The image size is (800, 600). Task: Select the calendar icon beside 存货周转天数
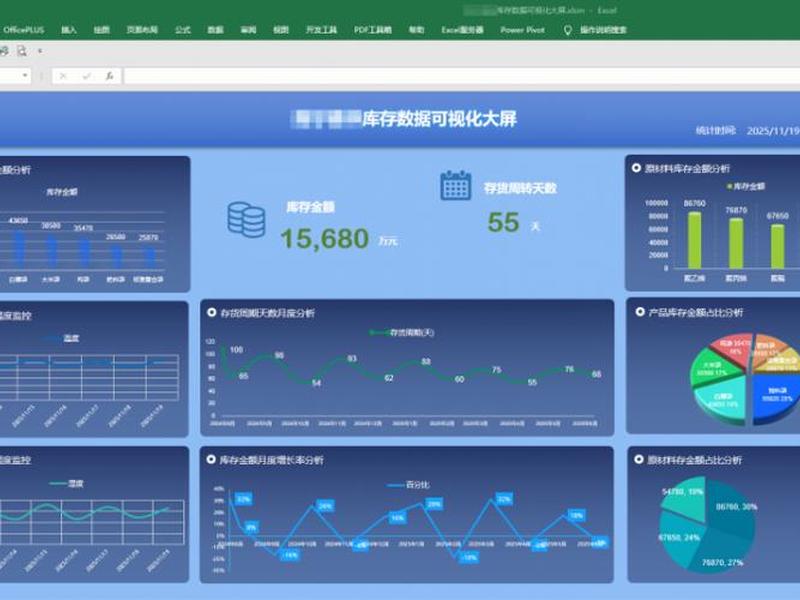(x=456, y=185)
